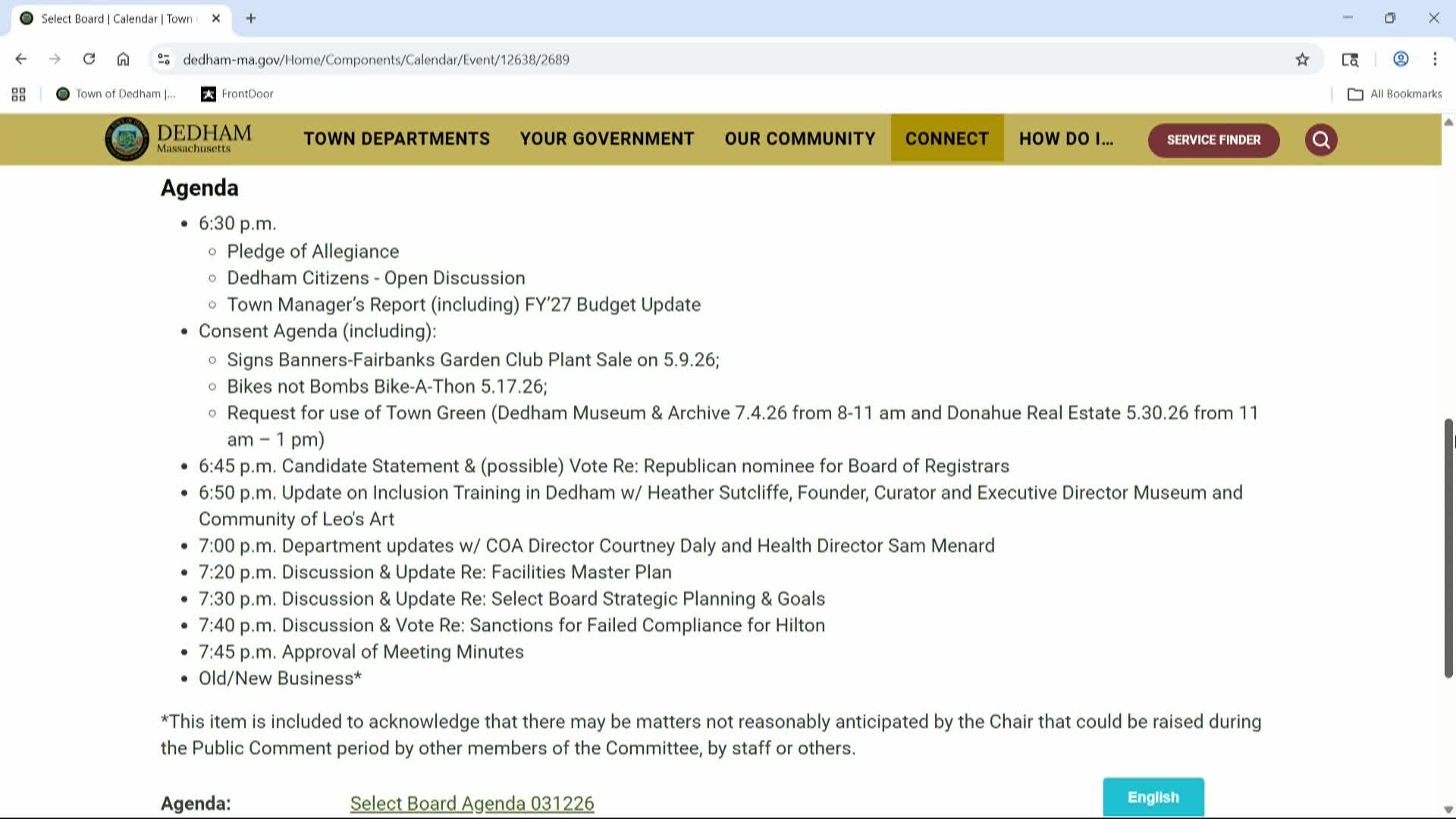Open the search-in-tabs side panel icon
Image resolution: width=1456 pixels, height=819 pixels.
click(1350, 58)
